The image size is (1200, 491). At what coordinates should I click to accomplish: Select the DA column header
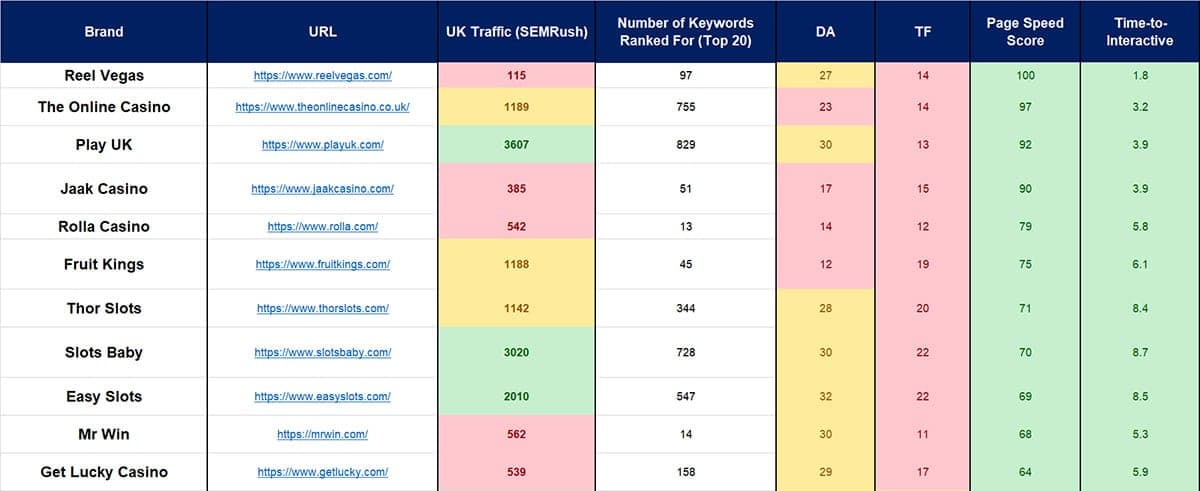tap(826, 32)
